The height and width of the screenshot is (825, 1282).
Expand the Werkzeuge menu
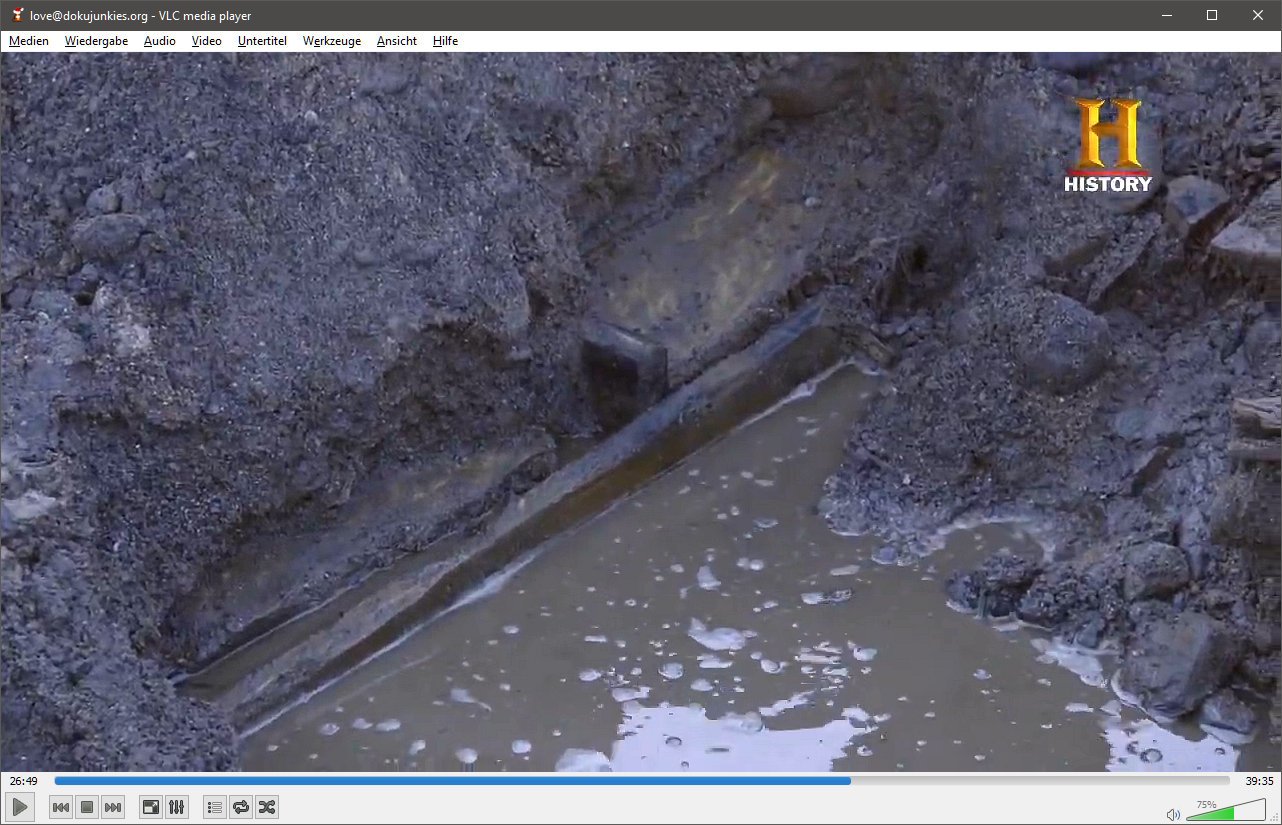click(332, 41)
